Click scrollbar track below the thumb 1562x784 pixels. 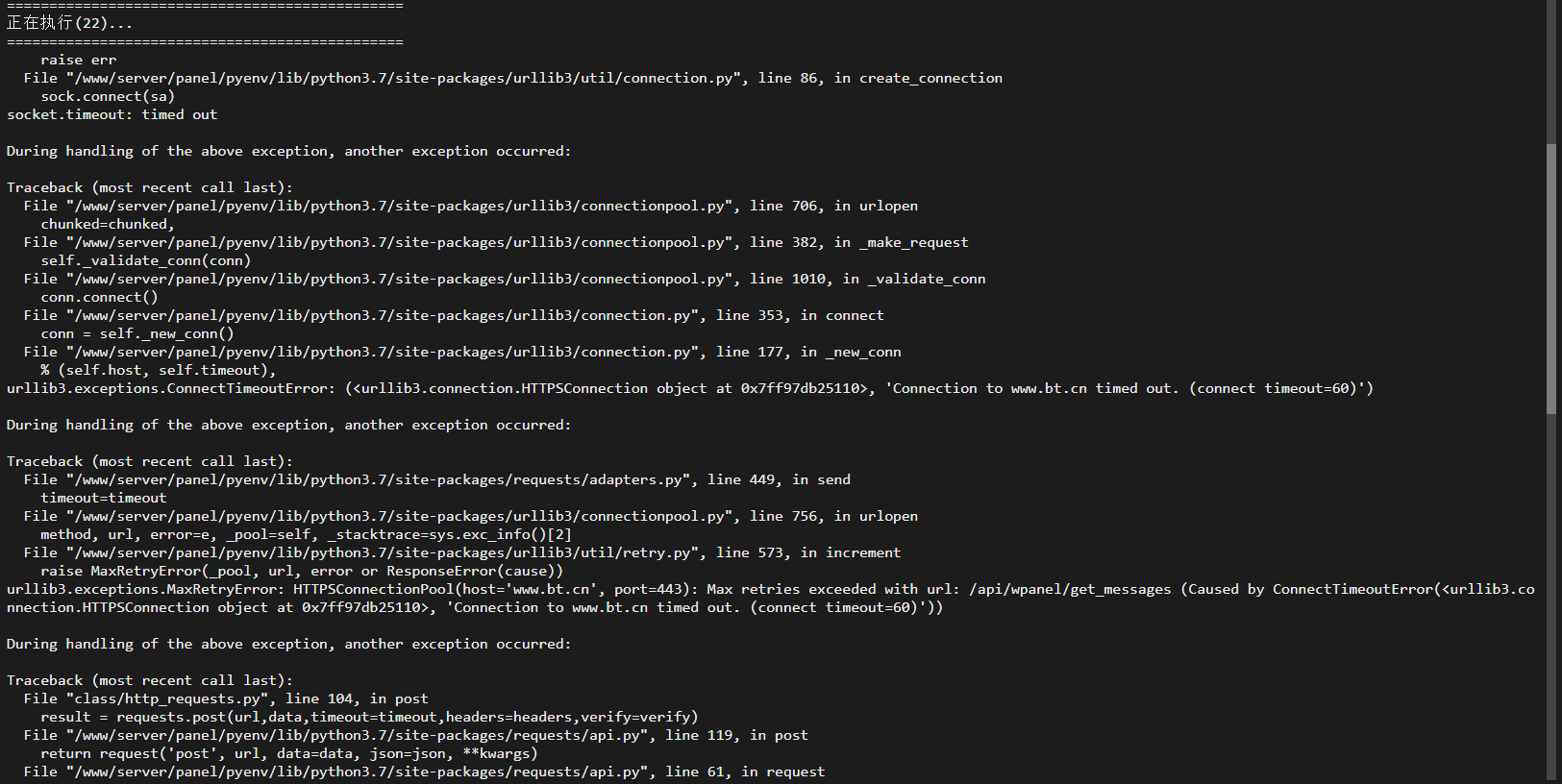pos(1550,596)
